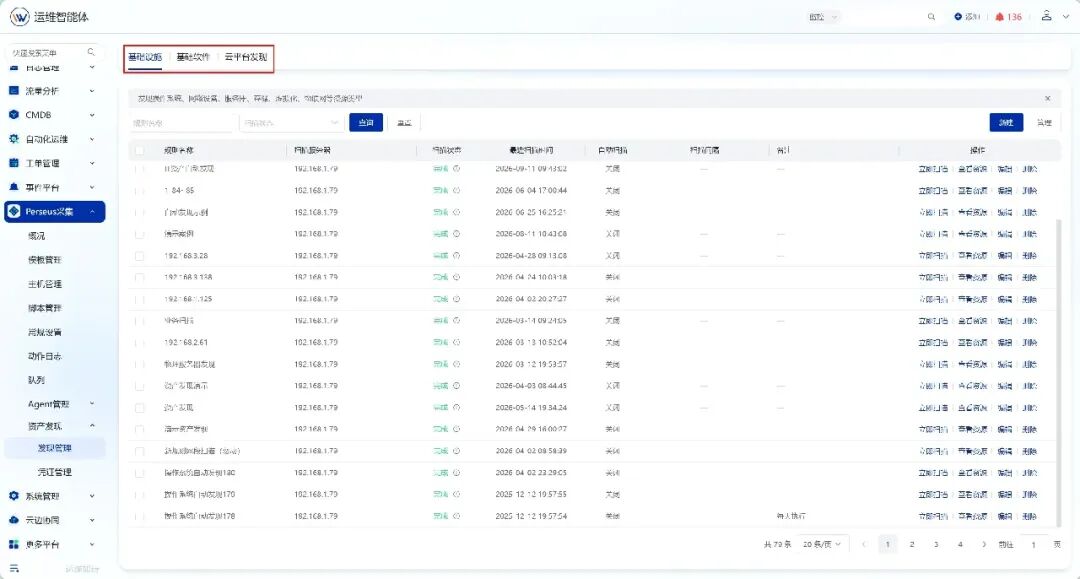Click the blue plus add icon in header
This screenshot has height=579, width=1080.
(x=957, y=17)
